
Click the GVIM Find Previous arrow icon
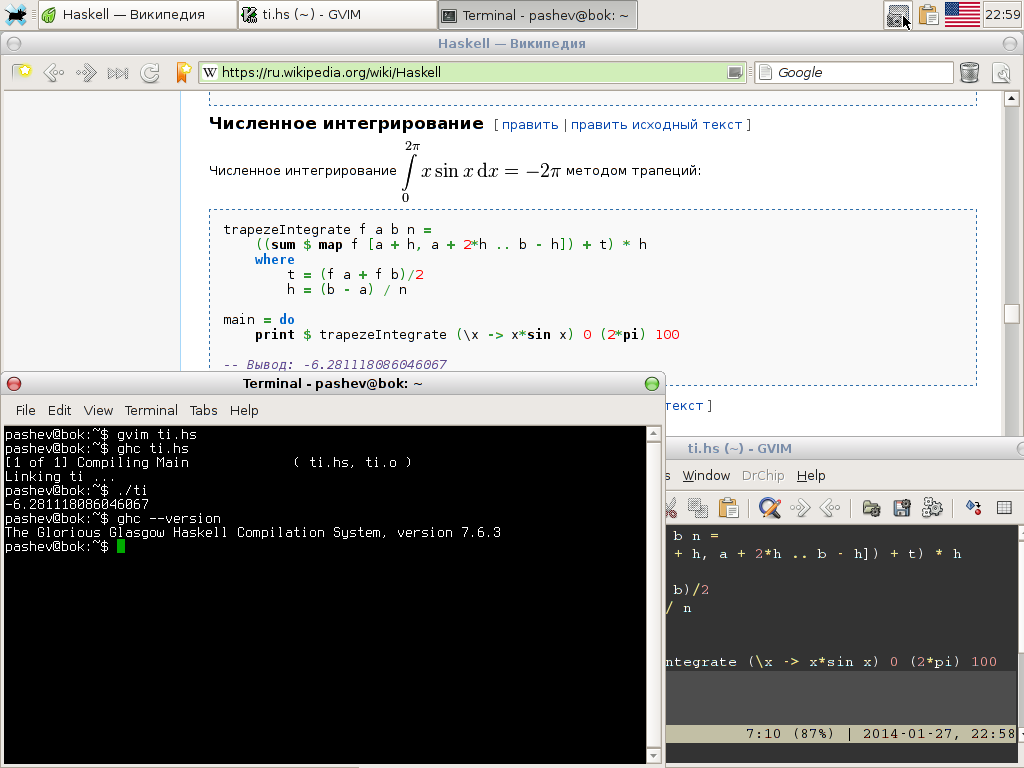point(830,507)
